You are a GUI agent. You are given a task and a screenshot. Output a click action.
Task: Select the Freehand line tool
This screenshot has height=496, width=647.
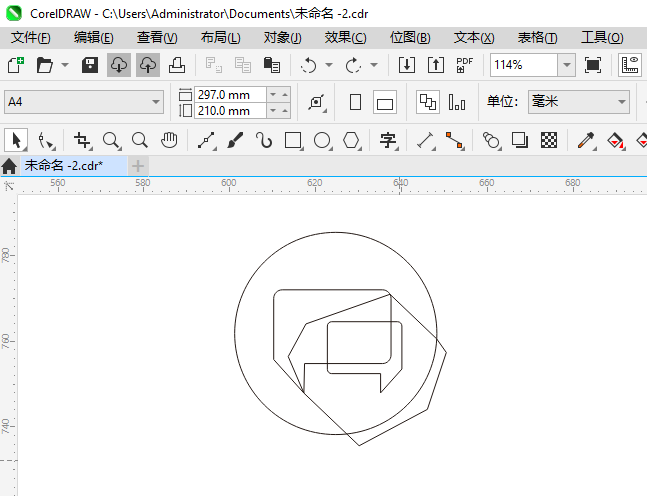(206, 140)
